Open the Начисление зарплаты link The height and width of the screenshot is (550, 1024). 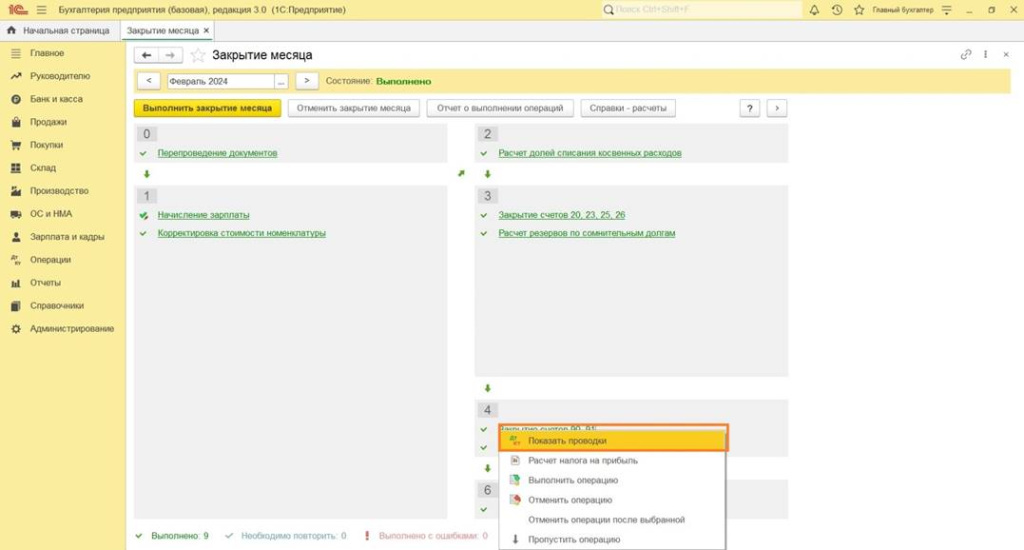tap(203, 215)
